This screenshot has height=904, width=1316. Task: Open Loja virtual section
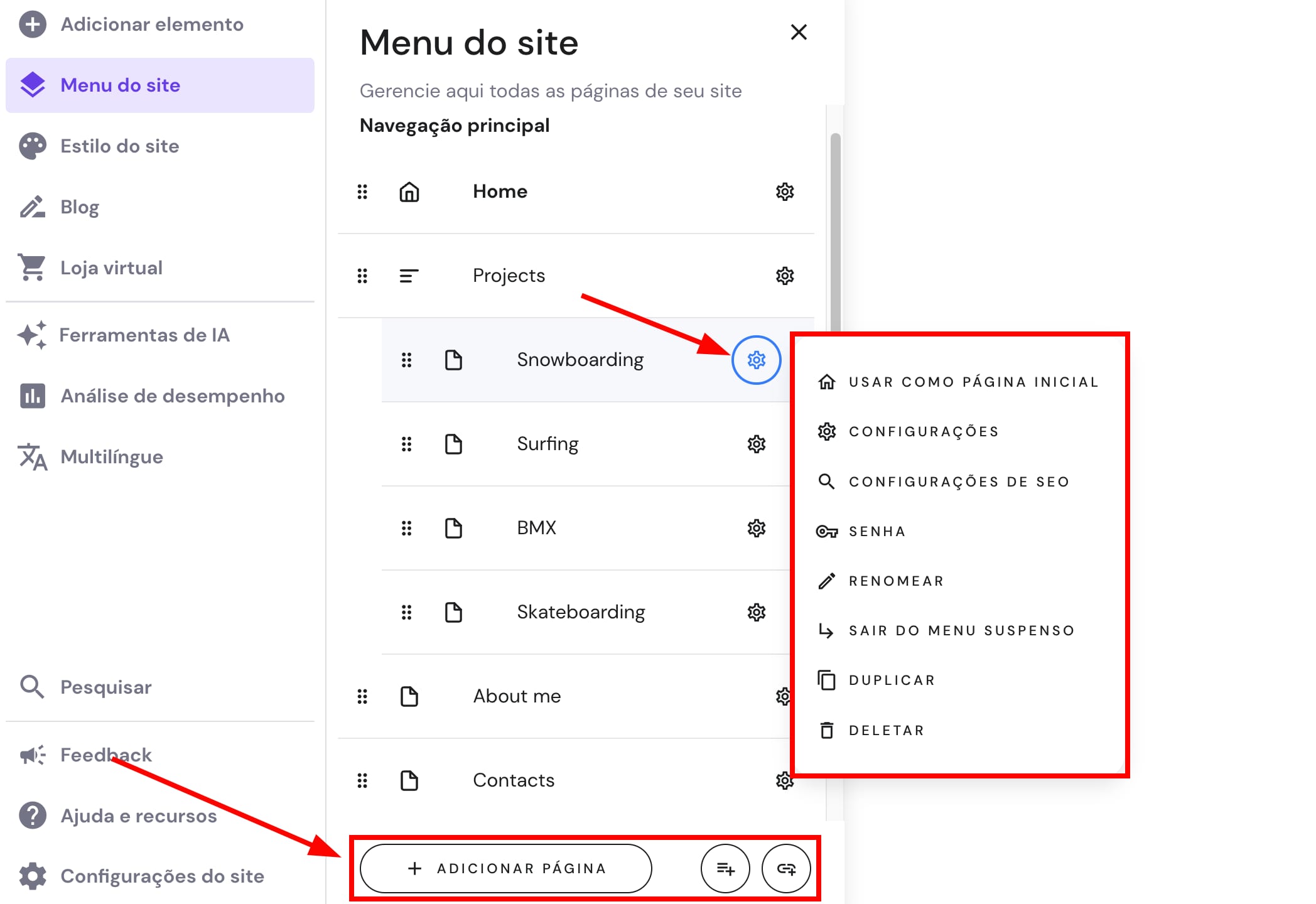[x=111, y=267]
